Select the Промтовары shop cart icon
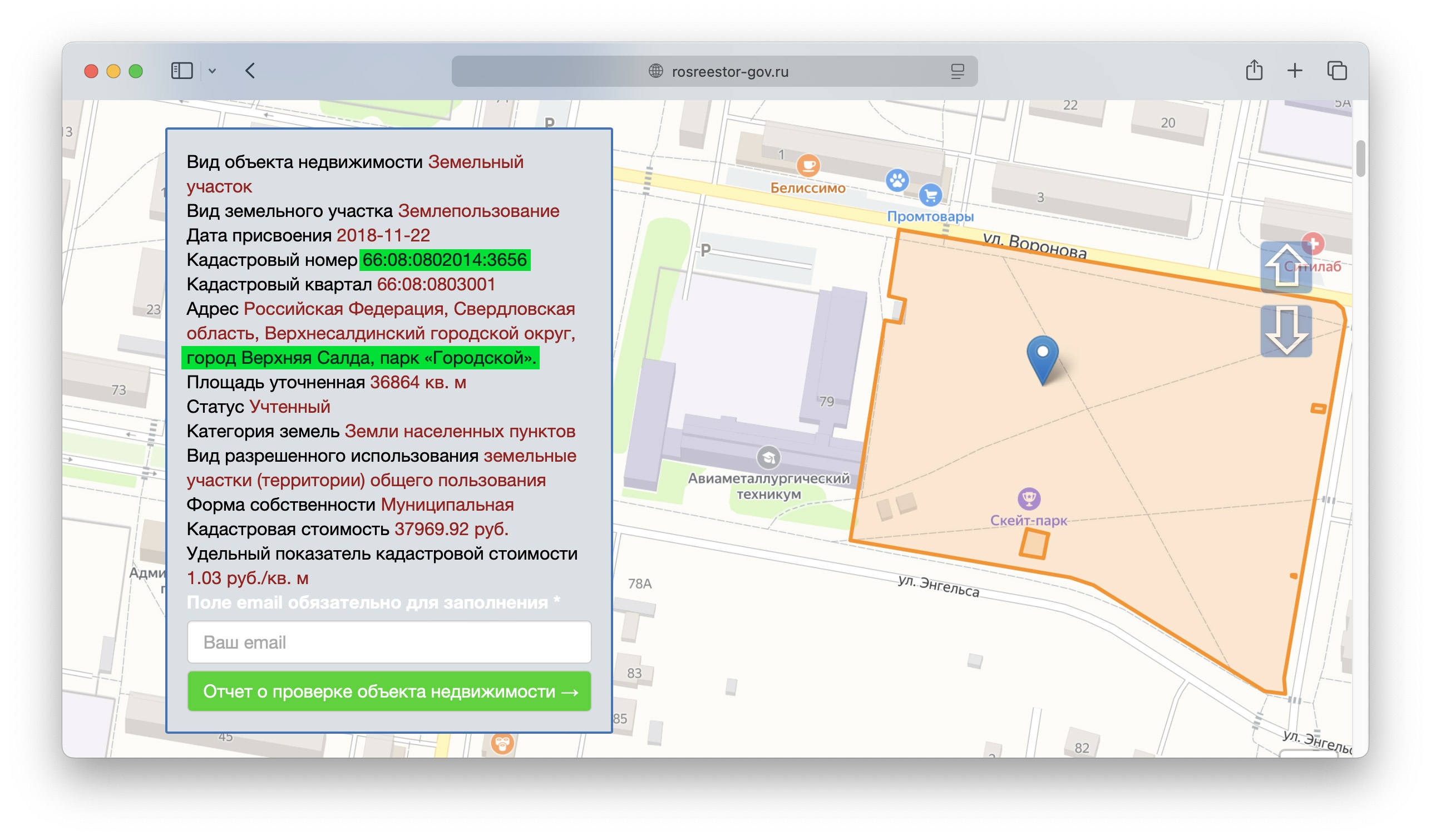1431x840 pixels. click(930, 196)
